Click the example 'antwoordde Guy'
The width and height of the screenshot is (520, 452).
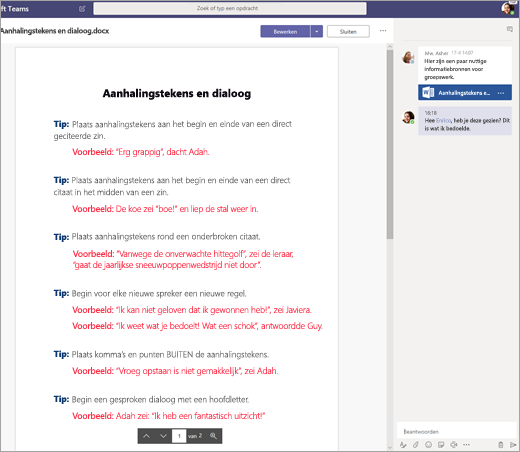point(197,326)
